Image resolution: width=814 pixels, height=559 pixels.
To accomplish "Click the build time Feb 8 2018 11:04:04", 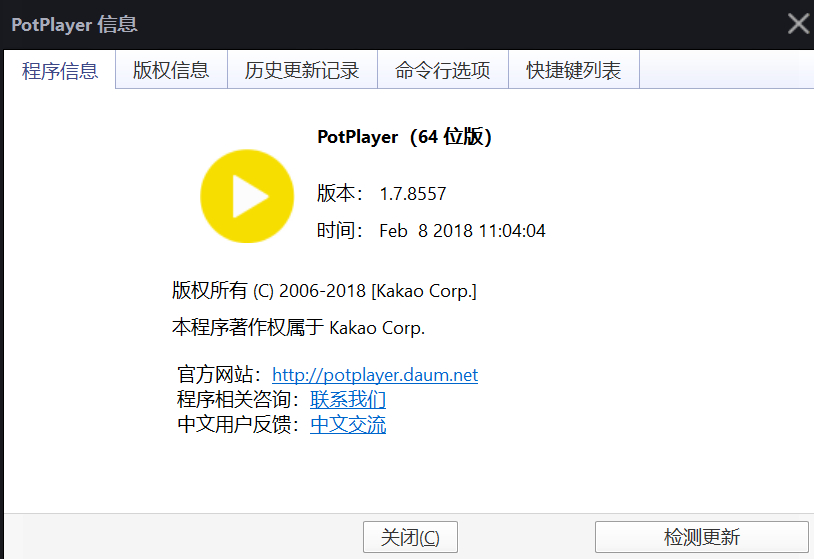I will pos(462,231).
